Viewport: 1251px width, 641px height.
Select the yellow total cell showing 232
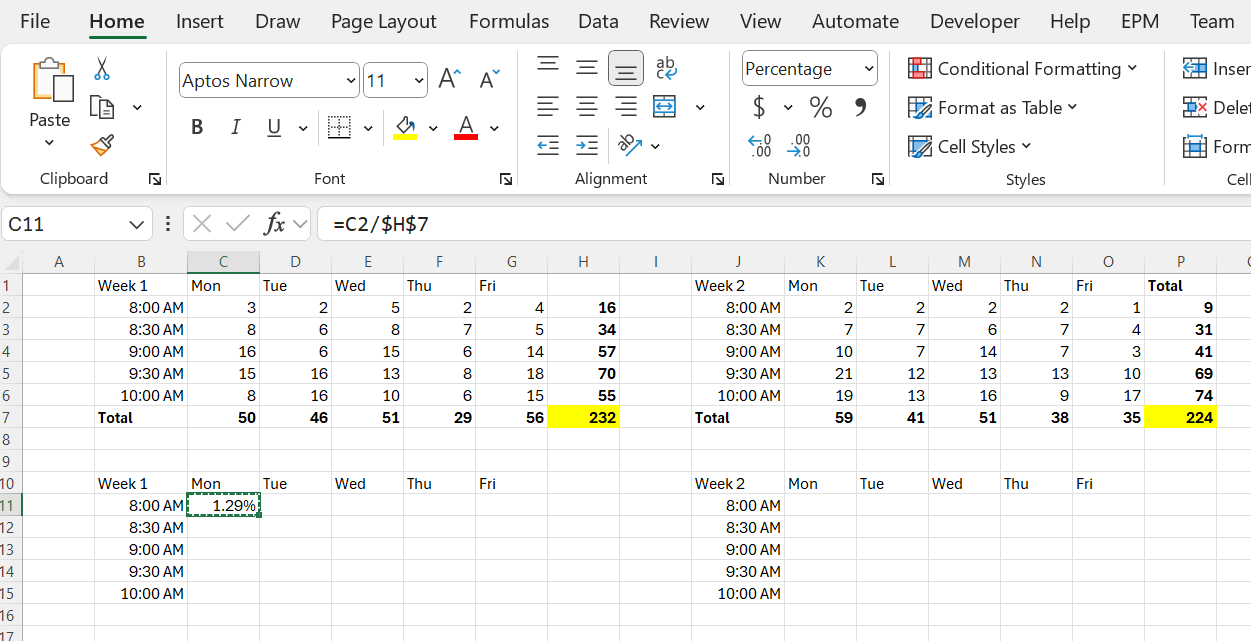pyautogui.click(x=583, y=417)
